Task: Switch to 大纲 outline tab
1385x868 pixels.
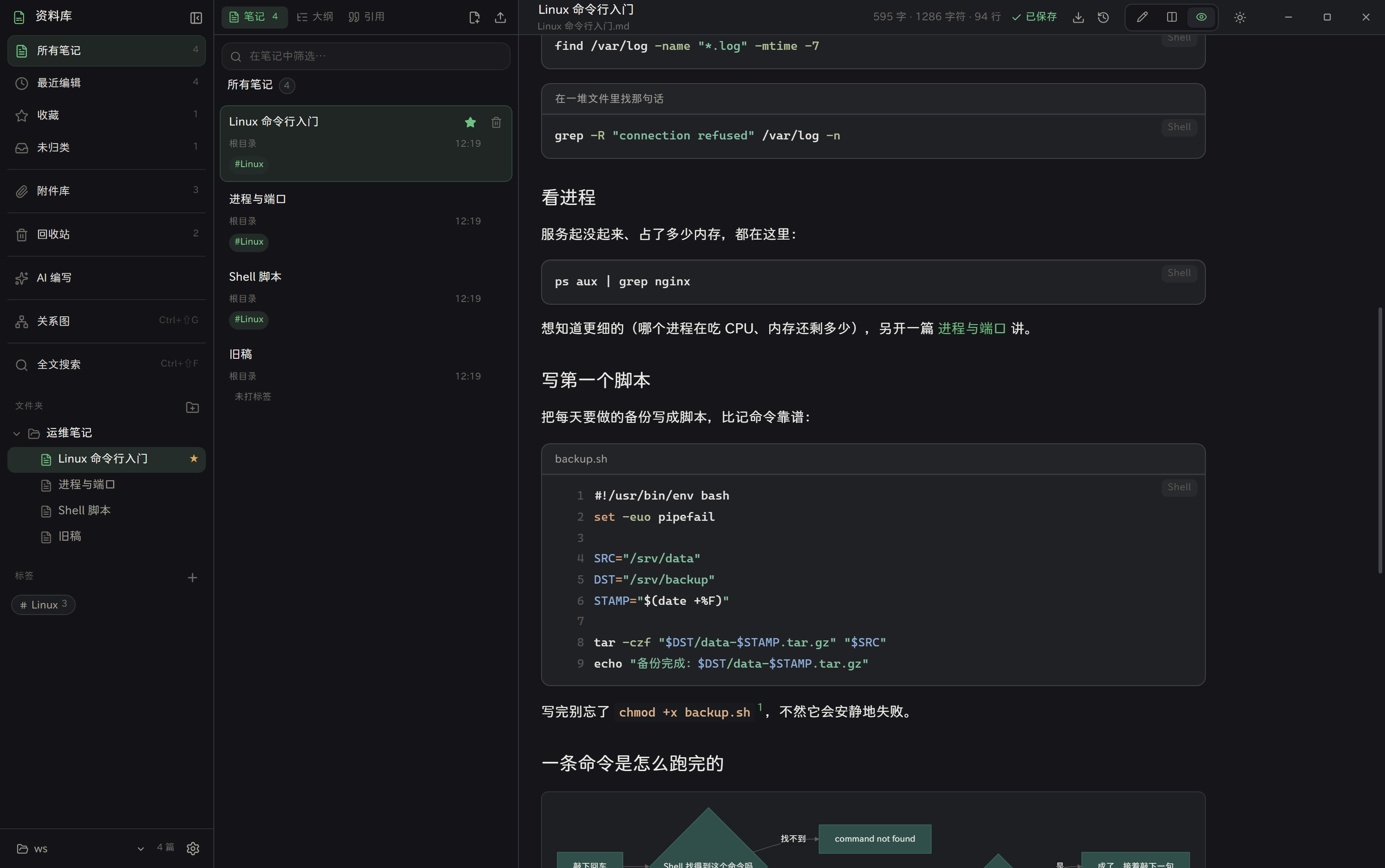Action: click(314, 17)
